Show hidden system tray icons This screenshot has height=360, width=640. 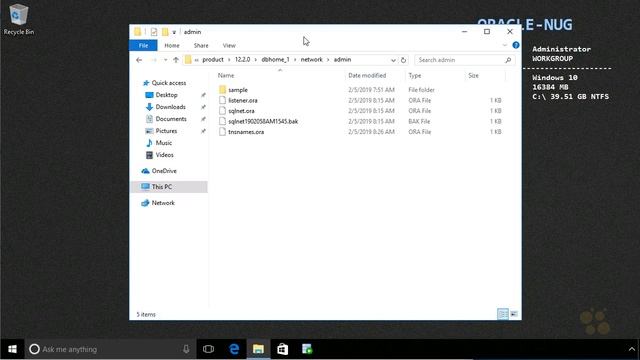tap(632, 349)
